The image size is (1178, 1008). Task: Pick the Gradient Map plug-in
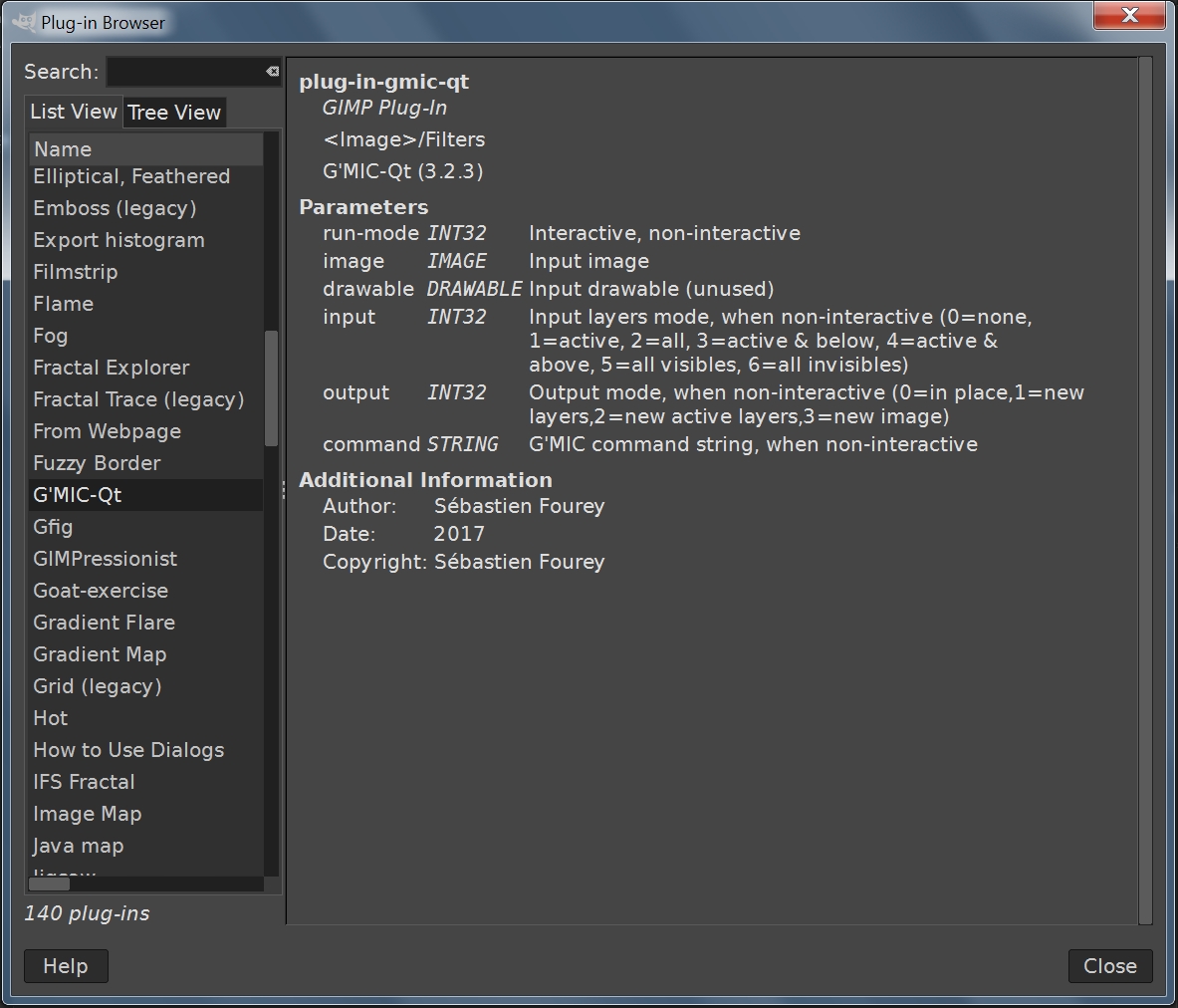pos(146,654)
